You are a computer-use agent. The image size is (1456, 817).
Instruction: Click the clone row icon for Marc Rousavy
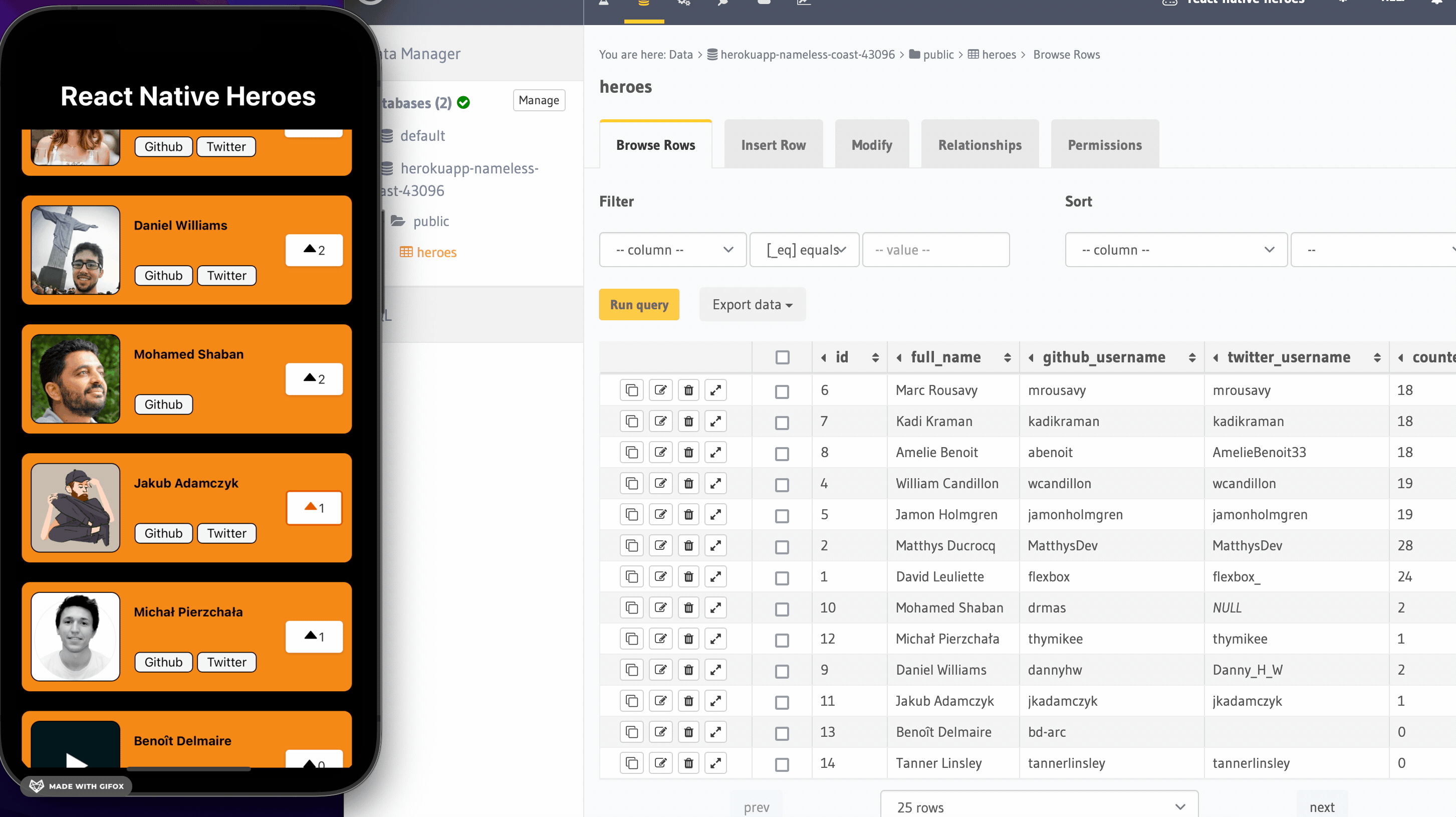point(631,390)
